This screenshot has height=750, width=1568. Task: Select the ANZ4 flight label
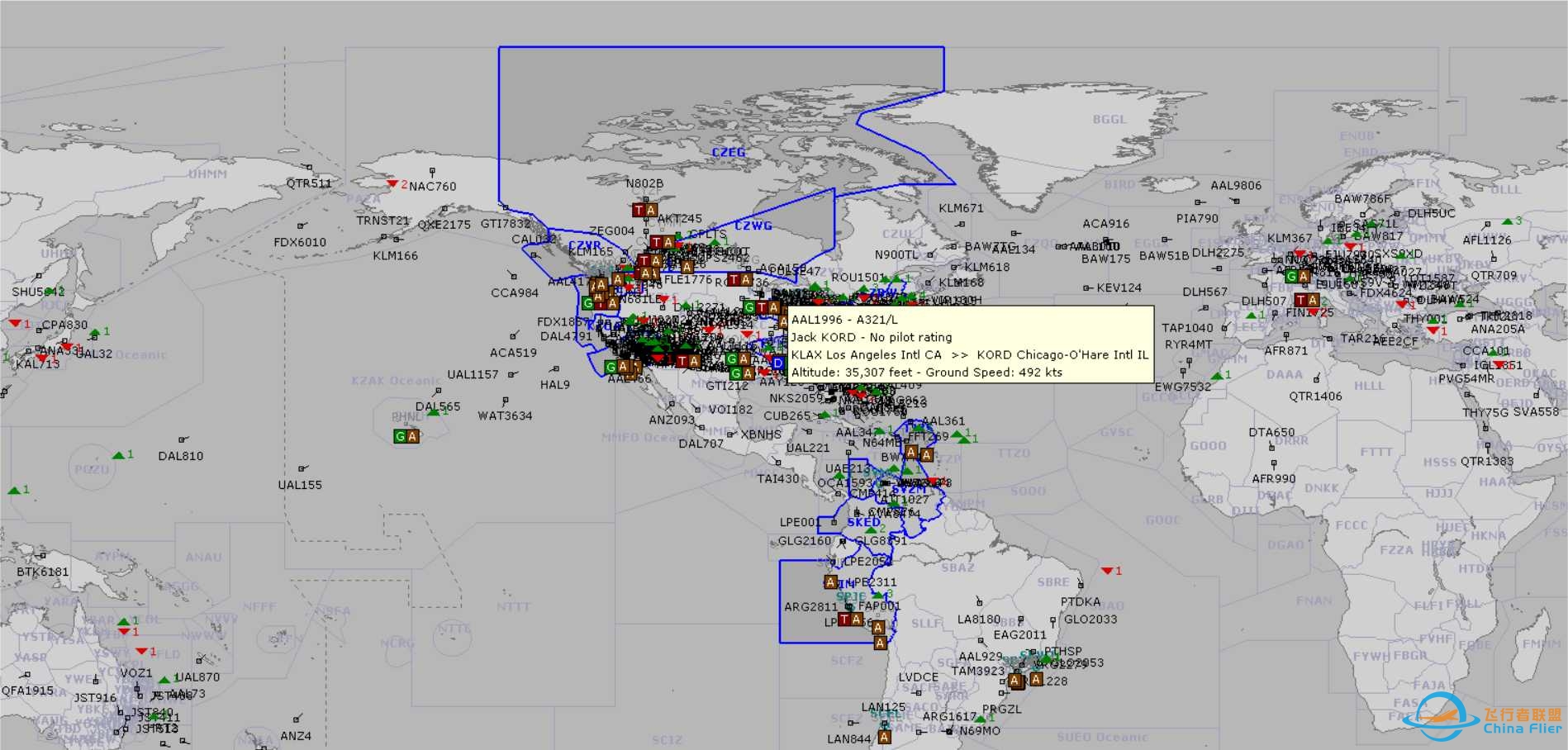pos(296,736)
